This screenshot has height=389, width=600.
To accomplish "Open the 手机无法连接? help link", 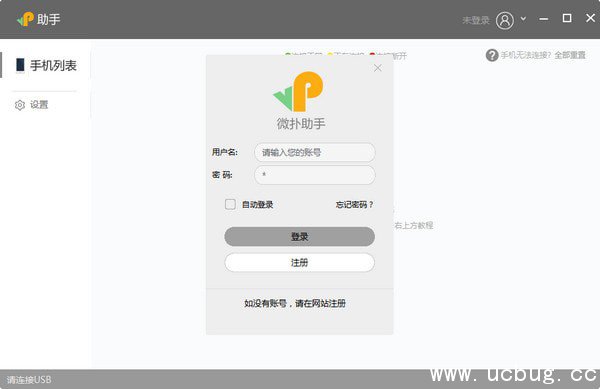I will [526, 55].
